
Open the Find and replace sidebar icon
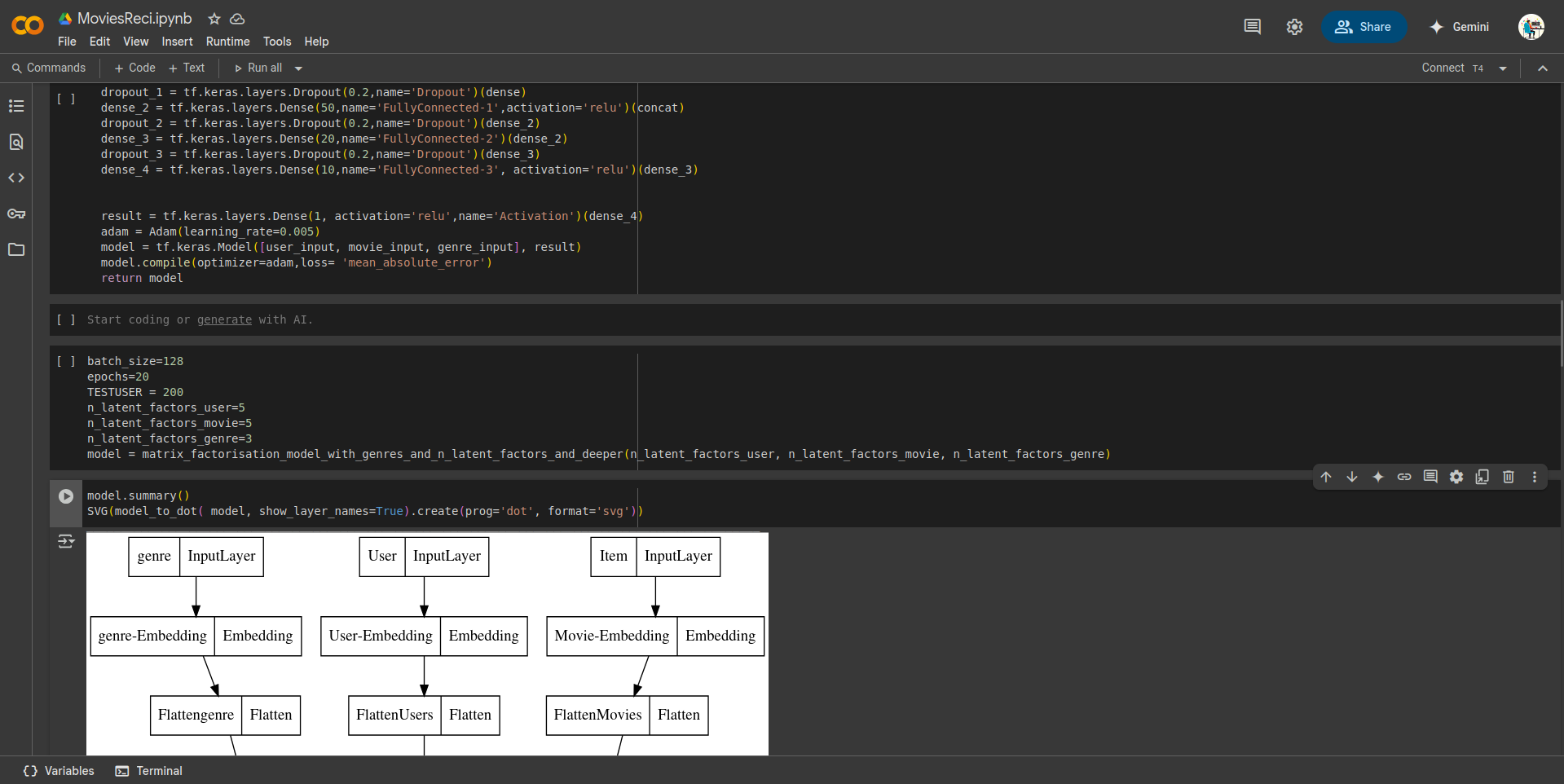point(16,142)
